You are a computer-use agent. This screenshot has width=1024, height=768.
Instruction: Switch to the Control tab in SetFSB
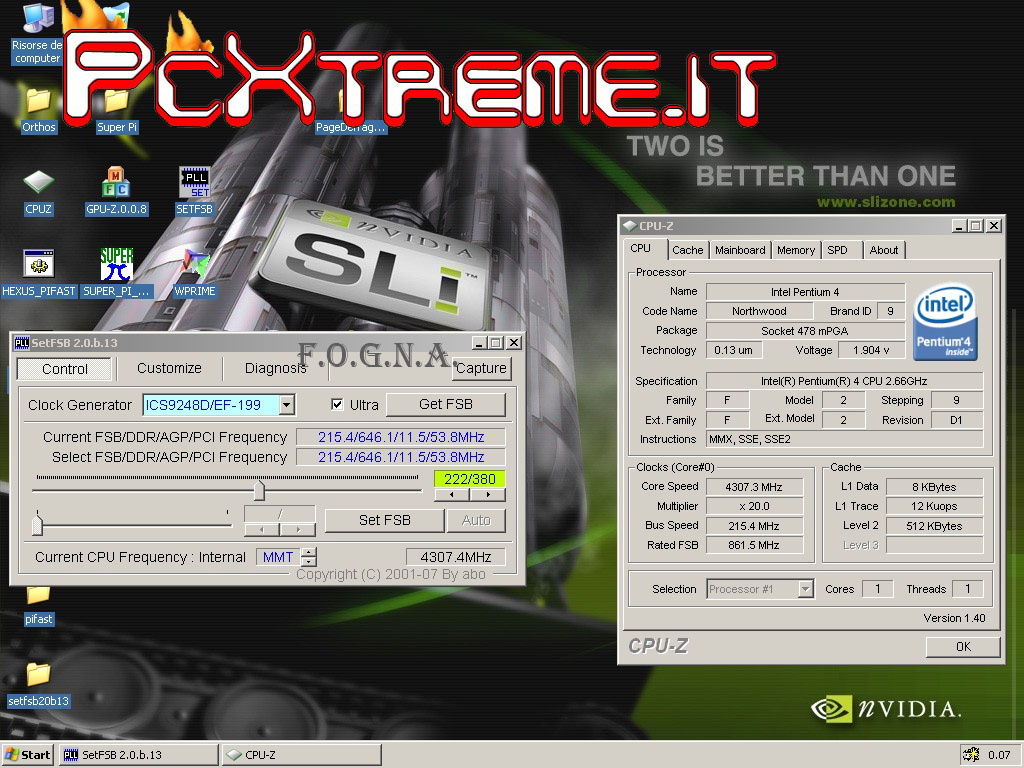65,369
